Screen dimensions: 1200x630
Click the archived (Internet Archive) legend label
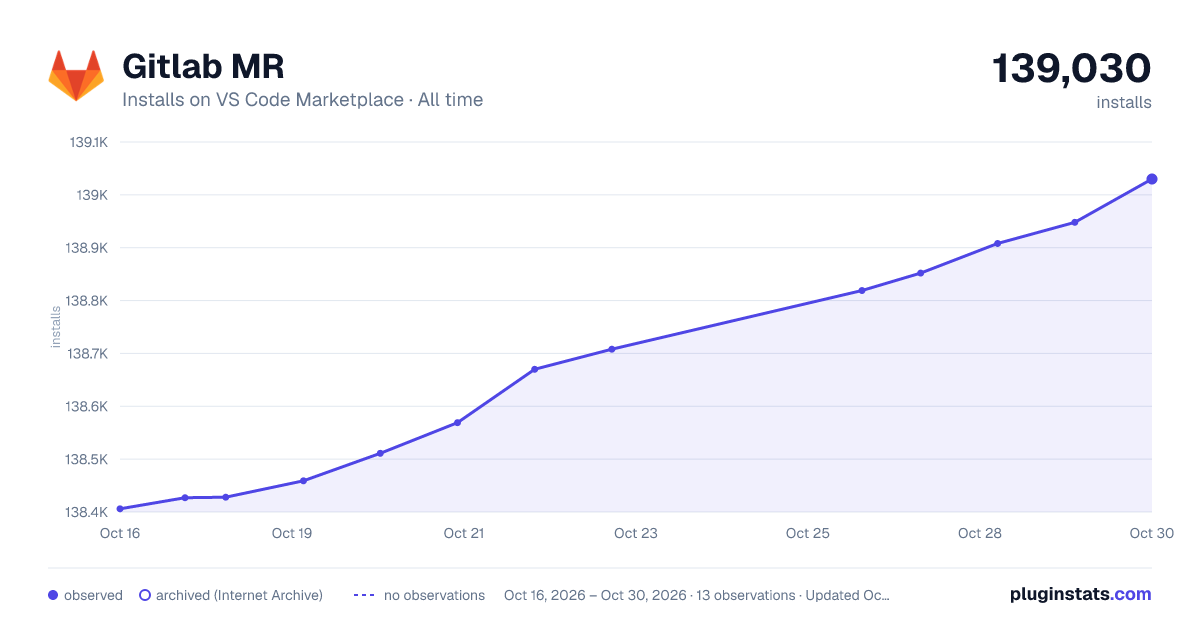pos(239,595)
